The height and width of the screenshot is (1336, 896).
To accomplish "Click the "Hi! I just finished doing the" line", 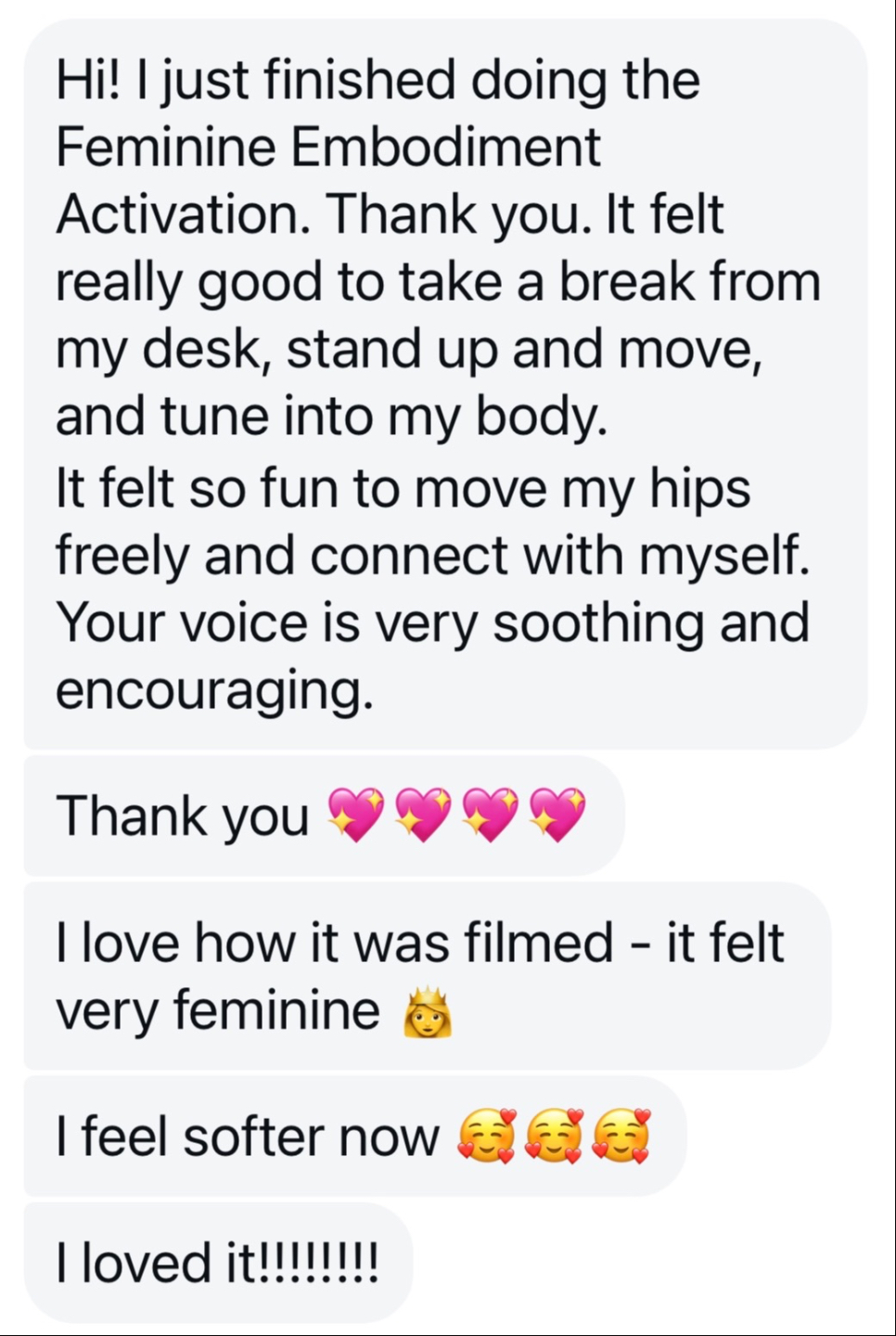I will tap(378, 80).
